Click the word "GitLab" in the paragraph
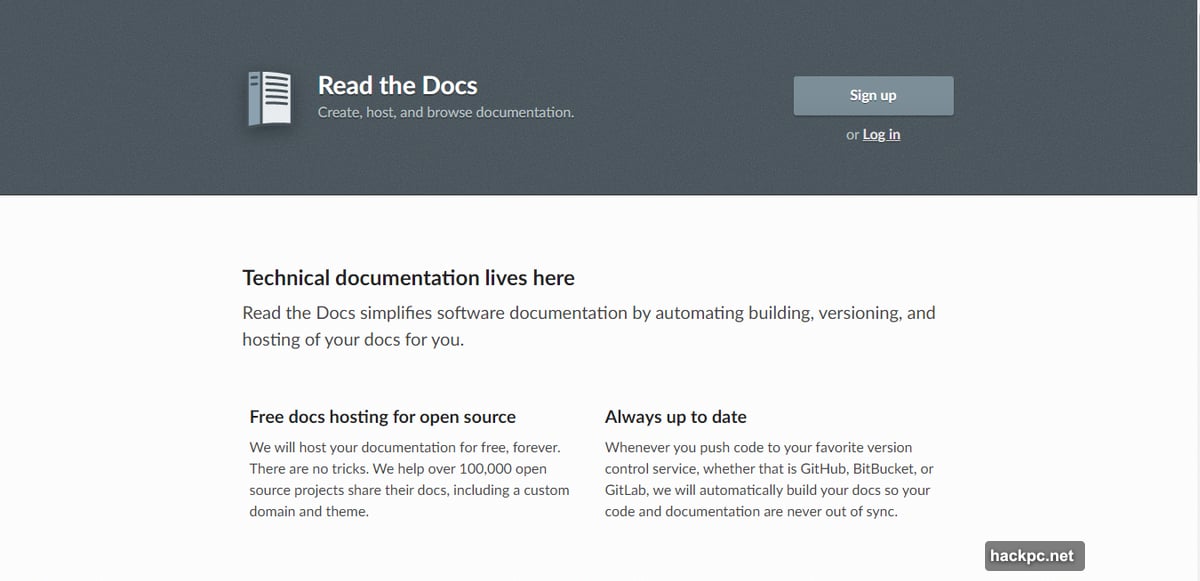1200x581 pixels. point(626,490)
